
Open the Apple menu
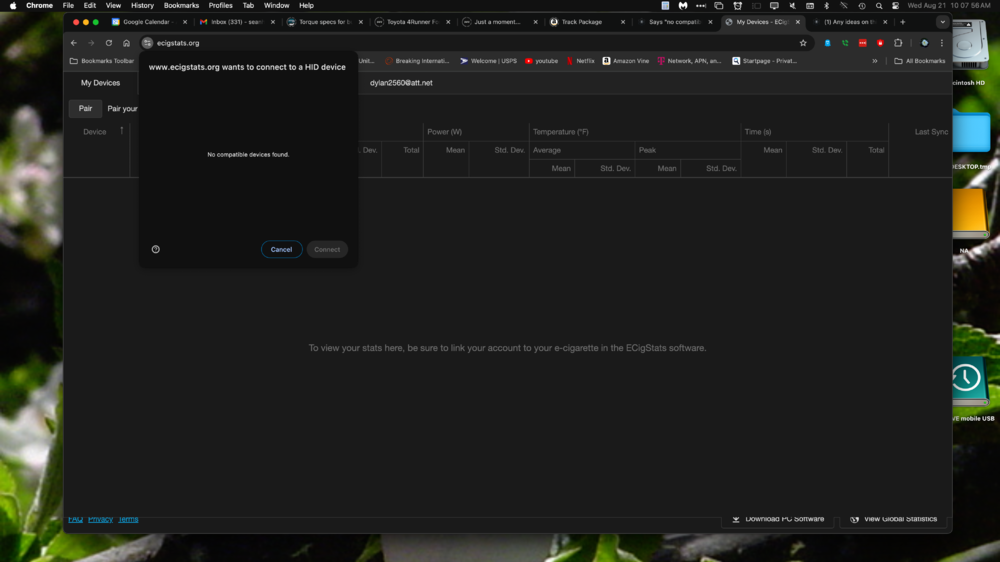click(13, 6)
